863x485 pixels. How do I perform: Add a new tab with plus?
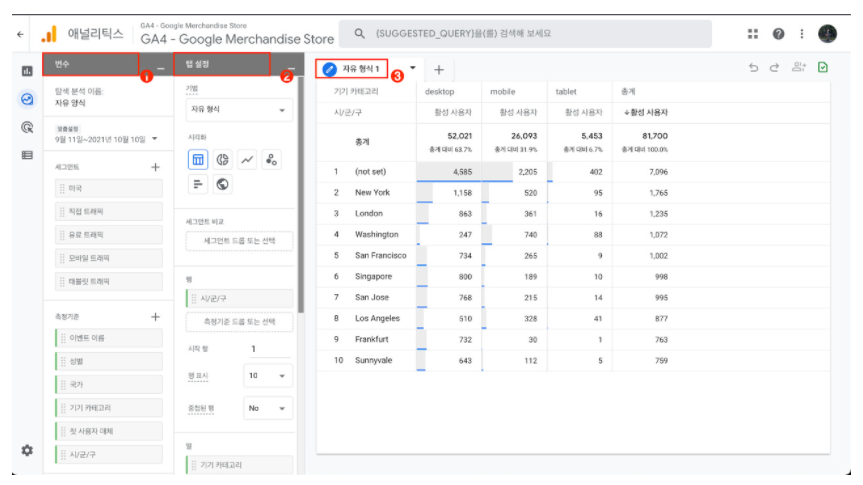tap(439, 70)
